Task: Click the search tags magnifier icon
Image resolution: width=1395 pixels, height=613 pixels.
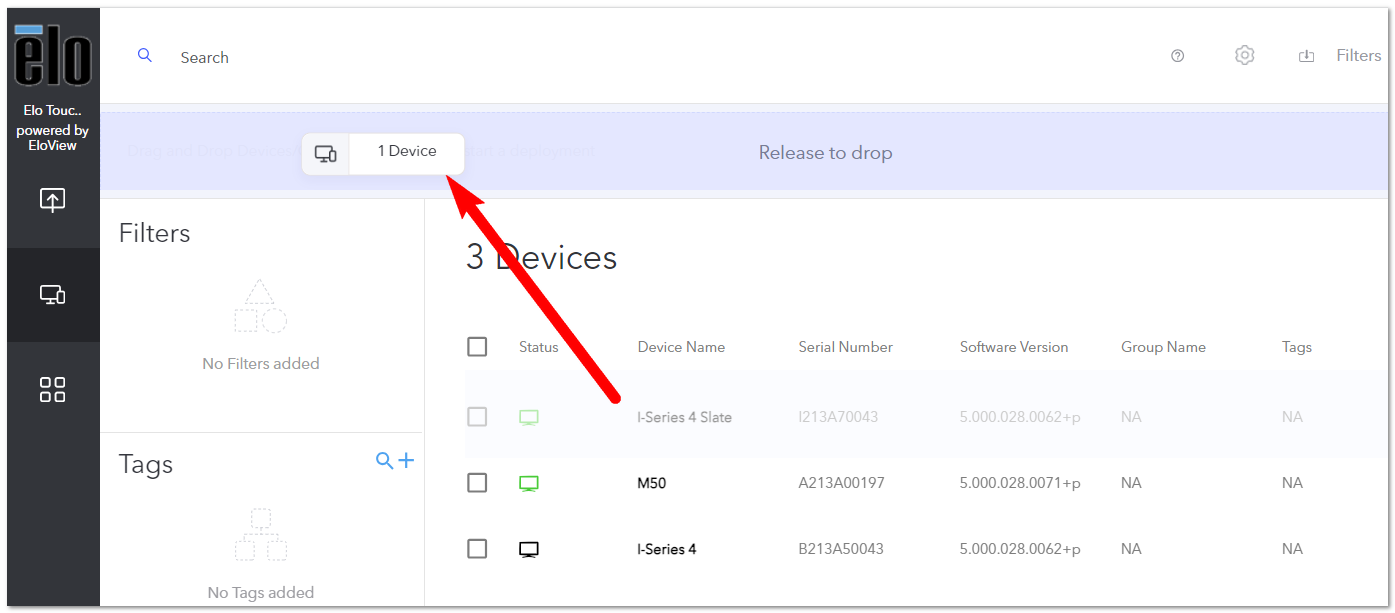Action: (x=384, y=460)
